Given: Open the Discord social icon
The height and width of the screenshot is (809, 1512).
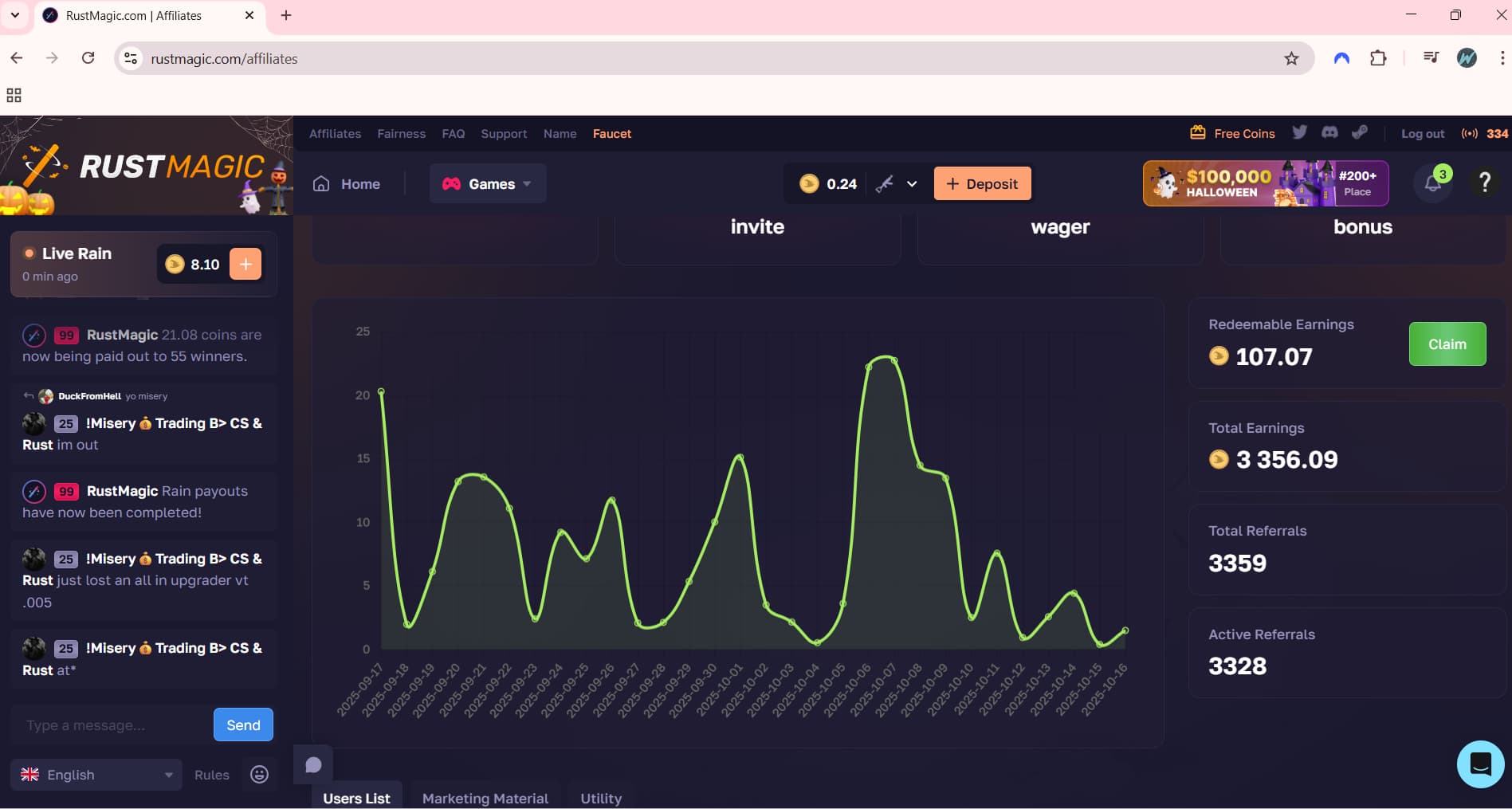Looking at the screenshot, I should click(x=1329, y=133).
